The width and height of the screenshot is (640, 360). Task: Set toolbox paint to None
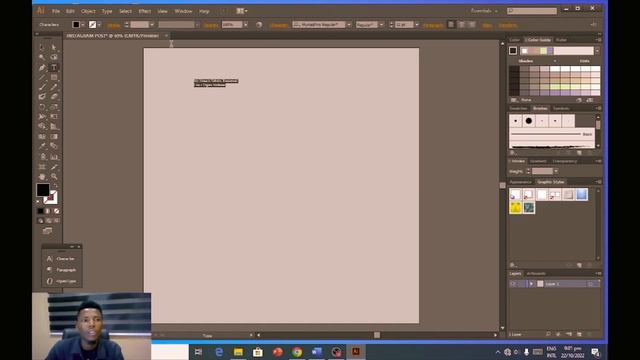[57, 211]
